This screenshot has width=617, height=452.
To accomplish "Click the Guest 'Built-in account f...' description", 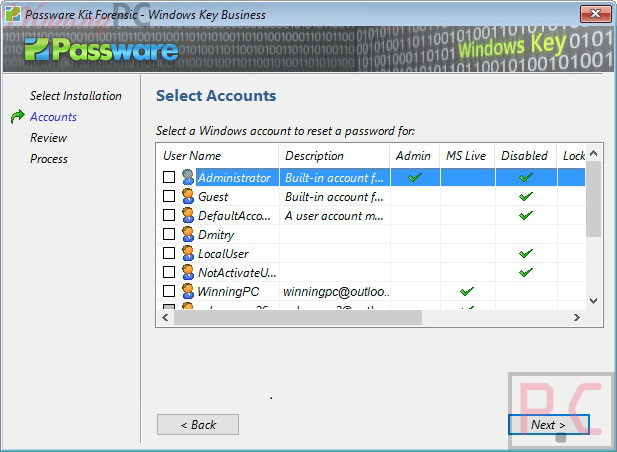I will point(335,196).
